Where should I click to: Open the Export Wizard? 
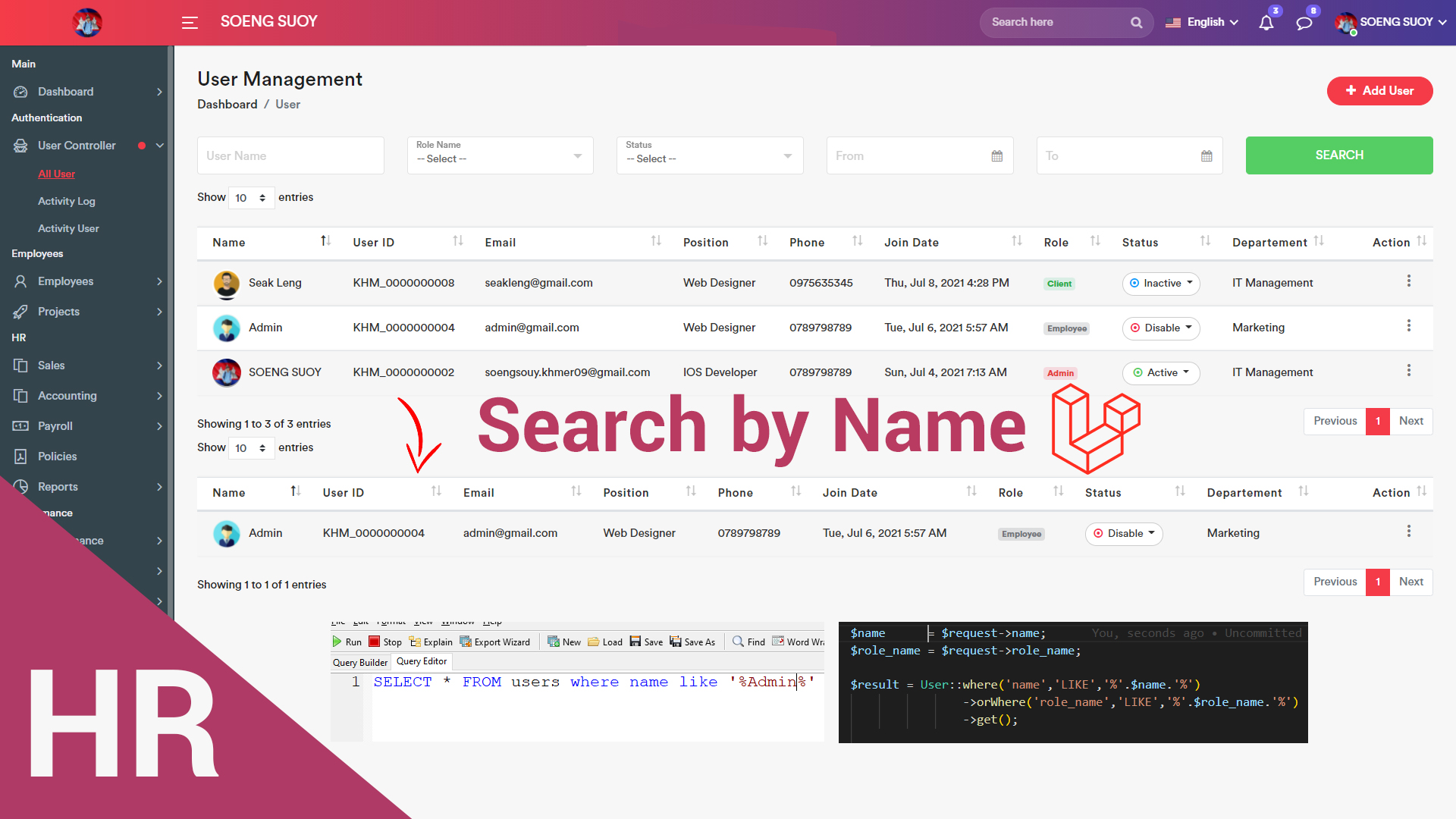tap(496, 642)
